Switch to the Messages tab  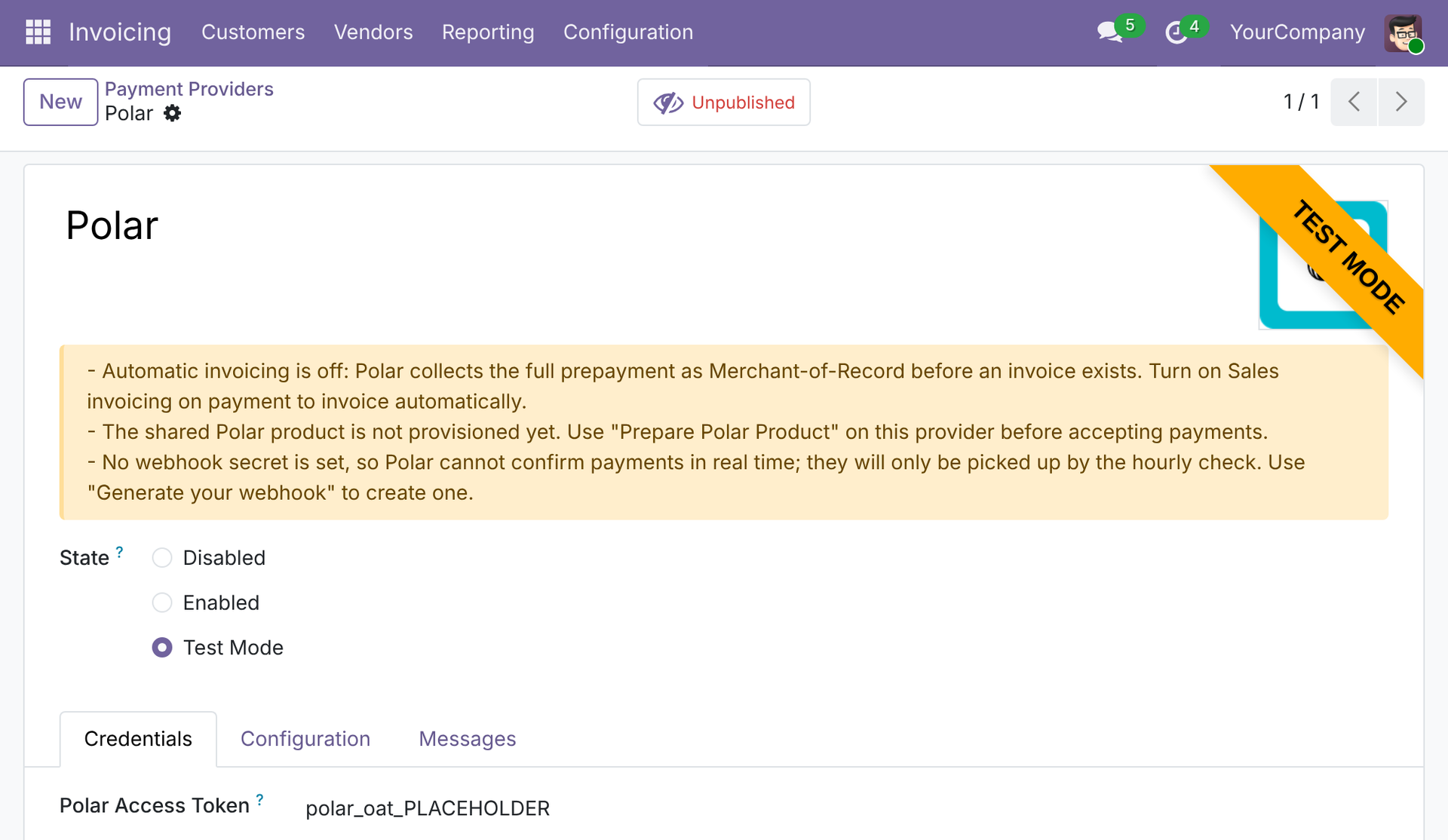tap(468, 739)
